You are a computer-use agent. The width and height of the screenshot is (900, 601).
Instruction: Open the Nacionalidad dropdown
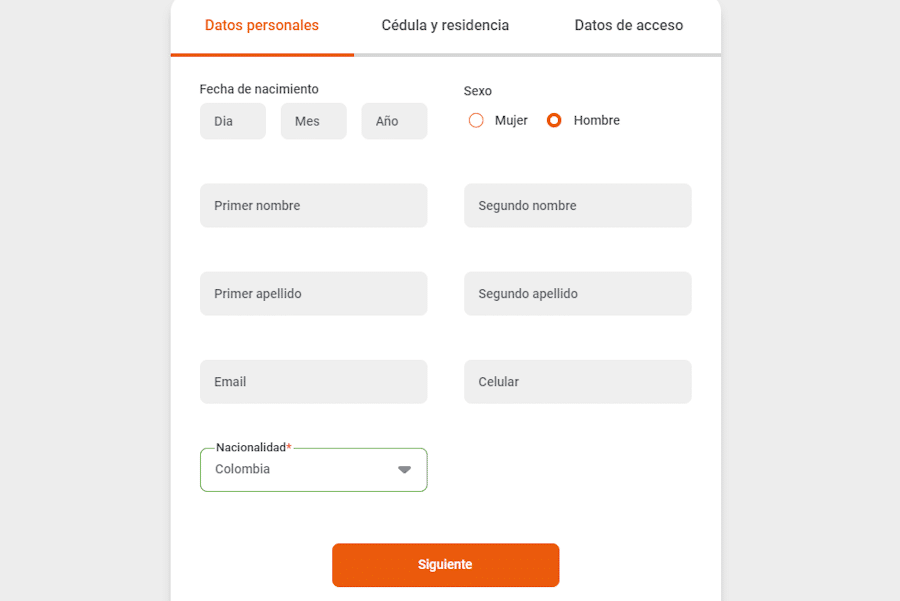[x=313, y=470]
